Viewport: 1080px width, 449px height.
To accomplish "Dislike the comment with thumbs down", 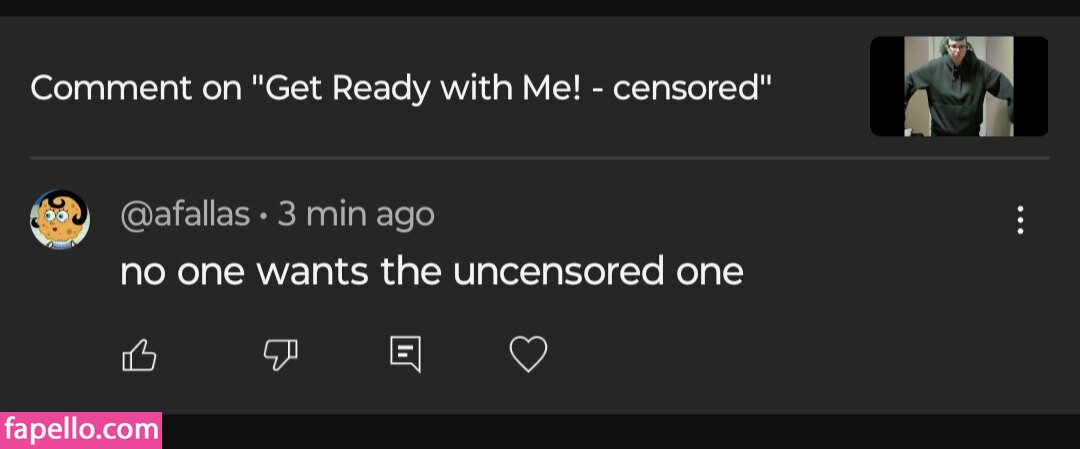I will click(x=280, y=354).
